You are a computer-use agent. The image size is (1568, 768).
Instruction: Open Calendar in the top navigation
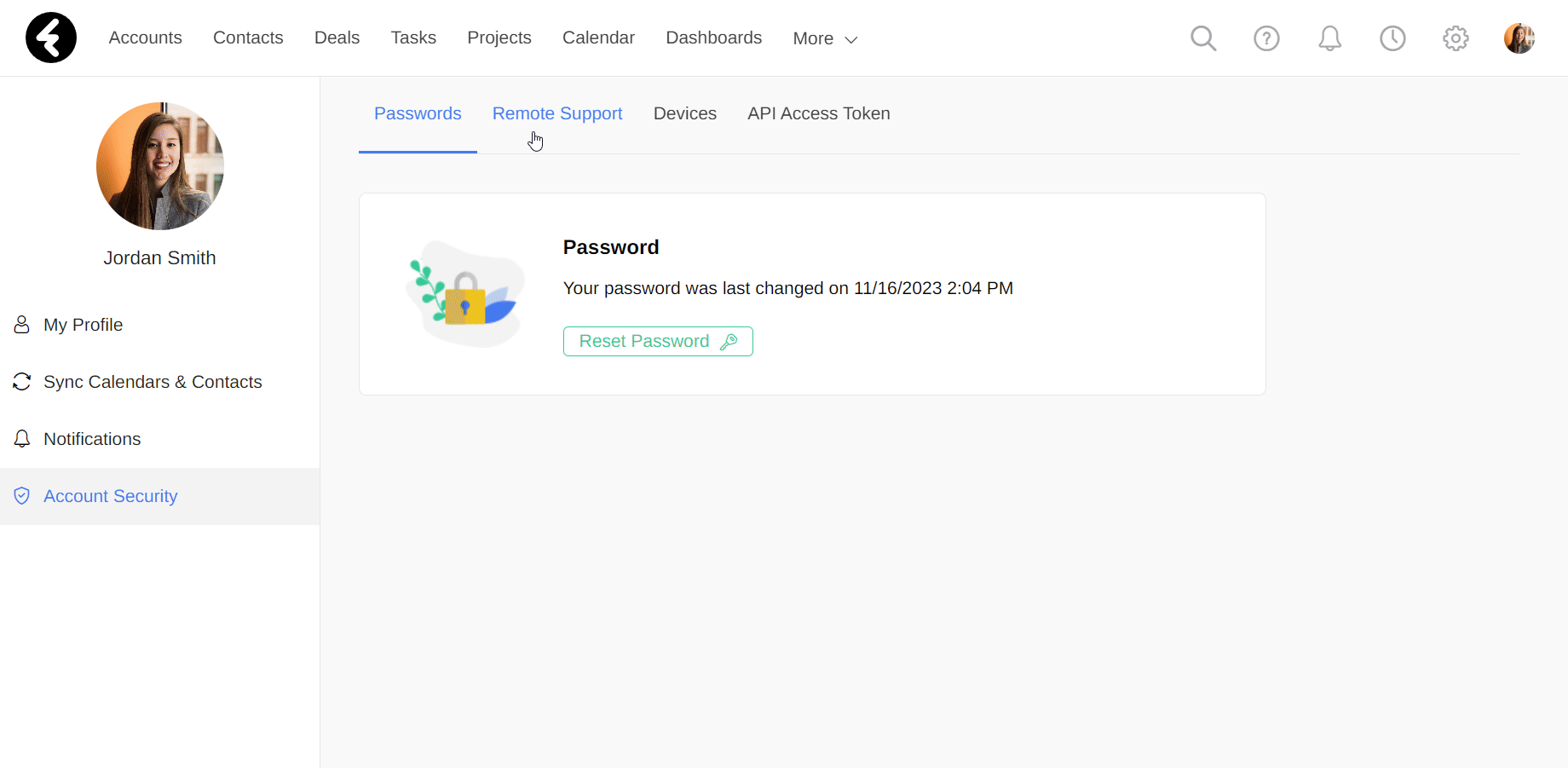pos(598,38)
